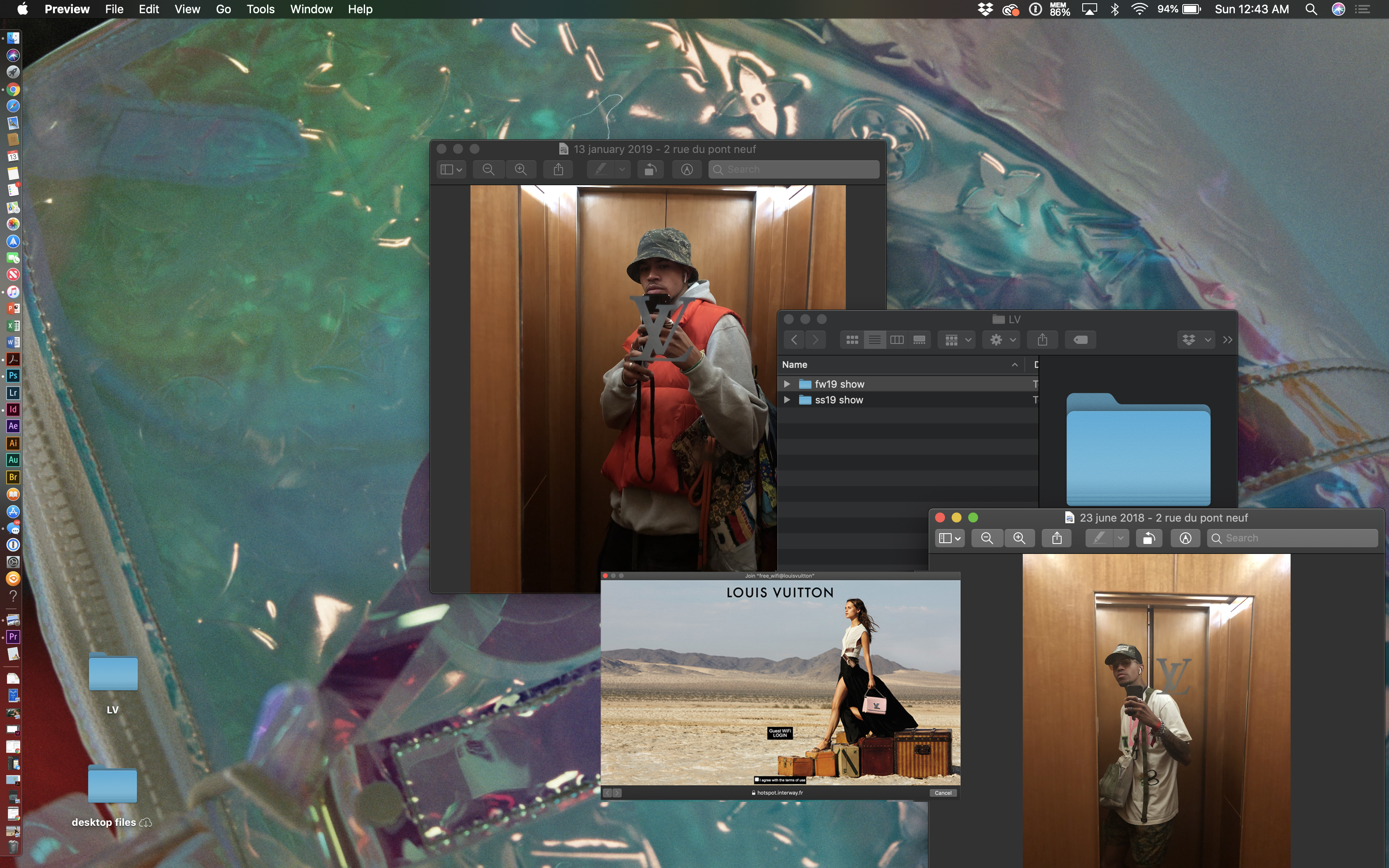
Task: Open the Edit menu
Action: [149, 9]
